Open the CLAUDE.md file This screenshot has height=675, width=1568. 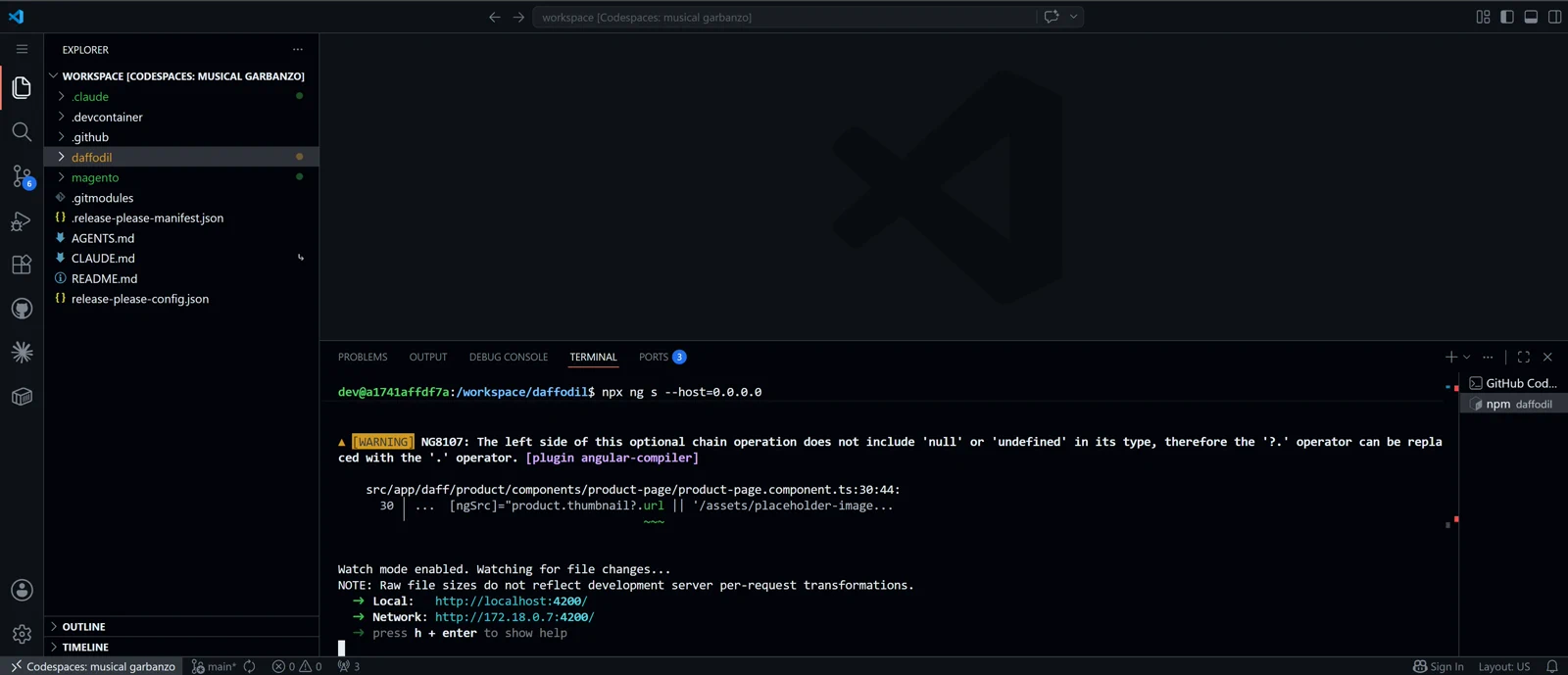181,258
